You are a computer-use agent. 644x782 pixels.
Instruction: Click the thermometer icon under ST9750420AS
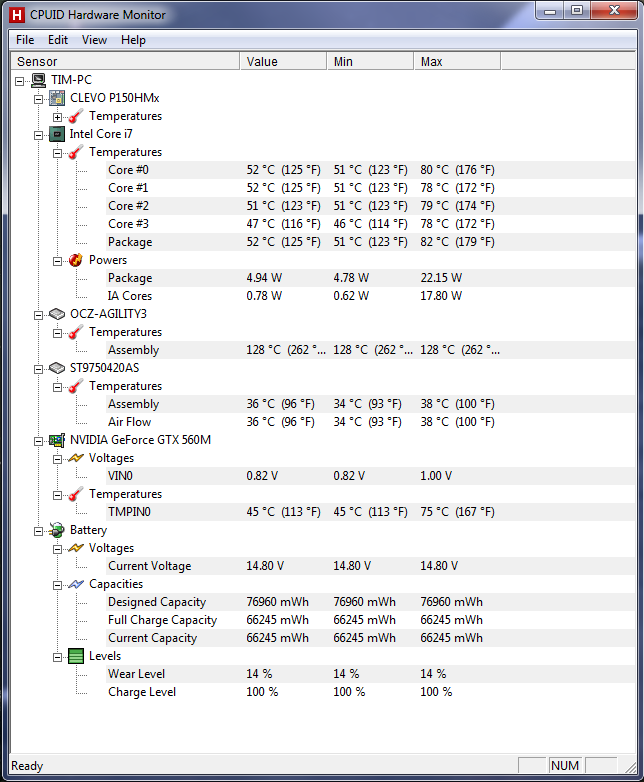[76, 386]
